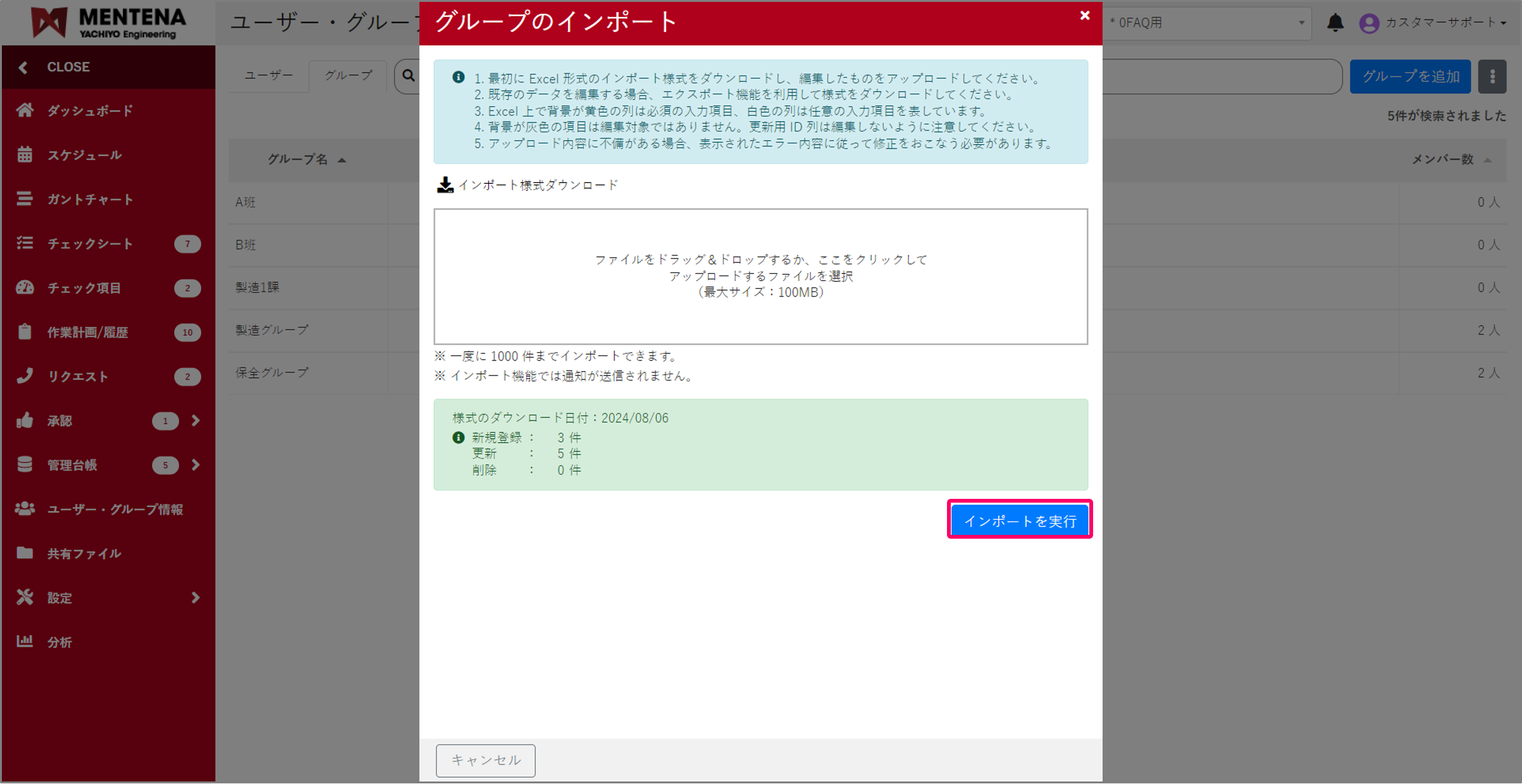Open チェックシート from the sidebar
Image resolution: width=1522 pixels, height=784 pixels.
coord(89,243)
